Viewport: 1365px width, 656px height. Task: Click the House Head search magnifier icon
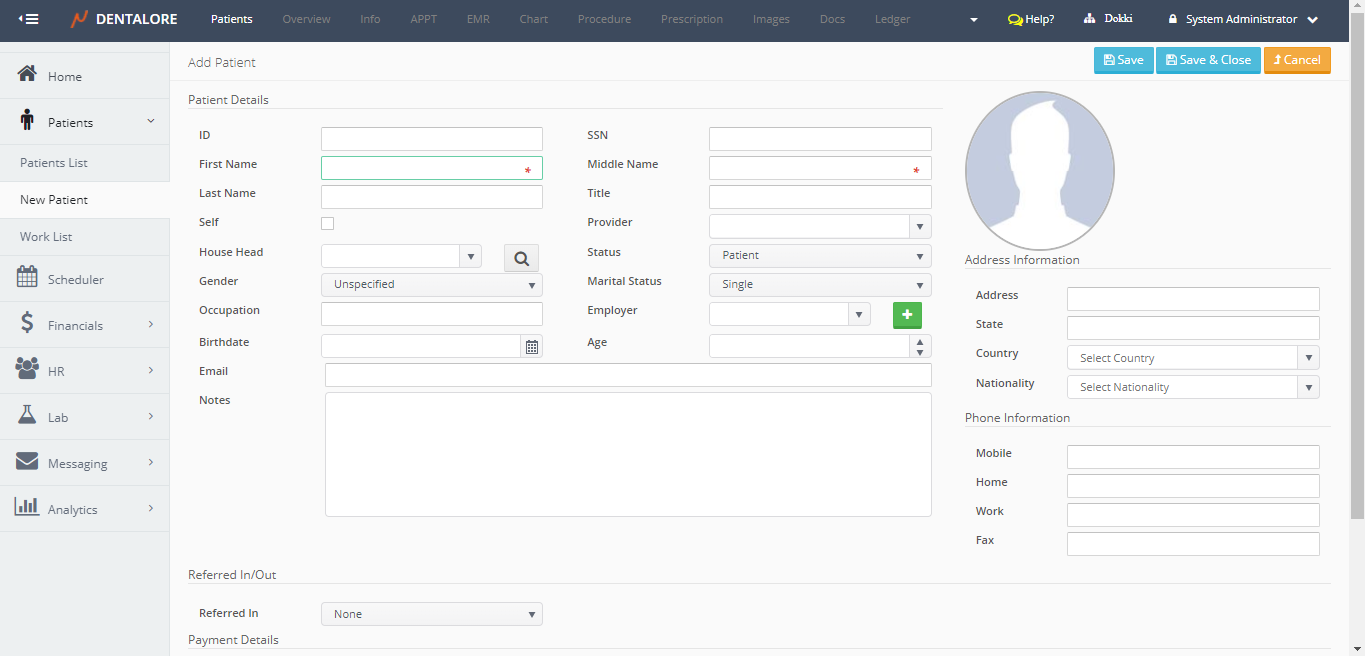(x=521, y=259)
